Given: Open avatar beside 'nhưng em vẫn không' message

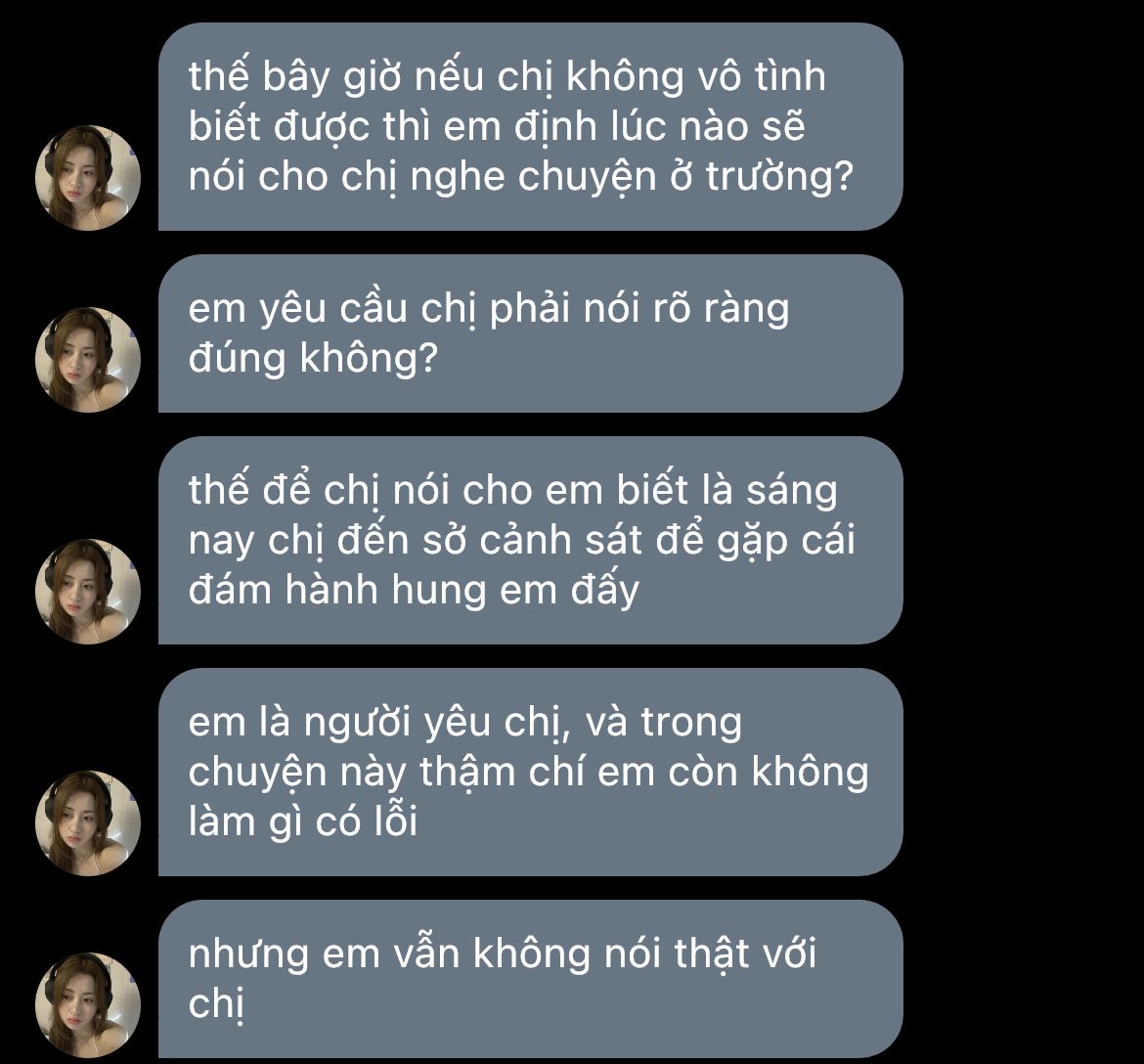Looking at the screenshot, I should 88,1005.
